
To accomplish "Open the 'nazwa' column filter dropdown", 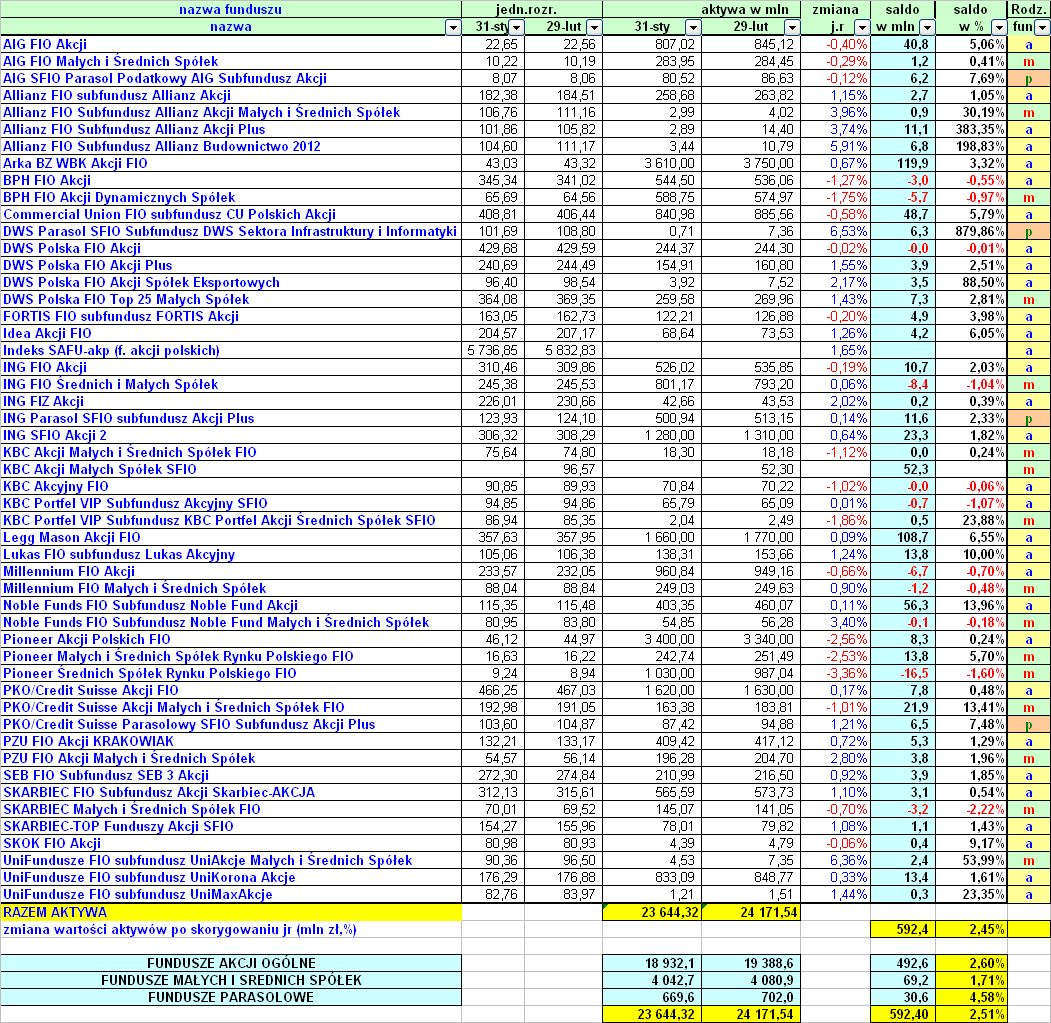I will click(x=450, y=28).
